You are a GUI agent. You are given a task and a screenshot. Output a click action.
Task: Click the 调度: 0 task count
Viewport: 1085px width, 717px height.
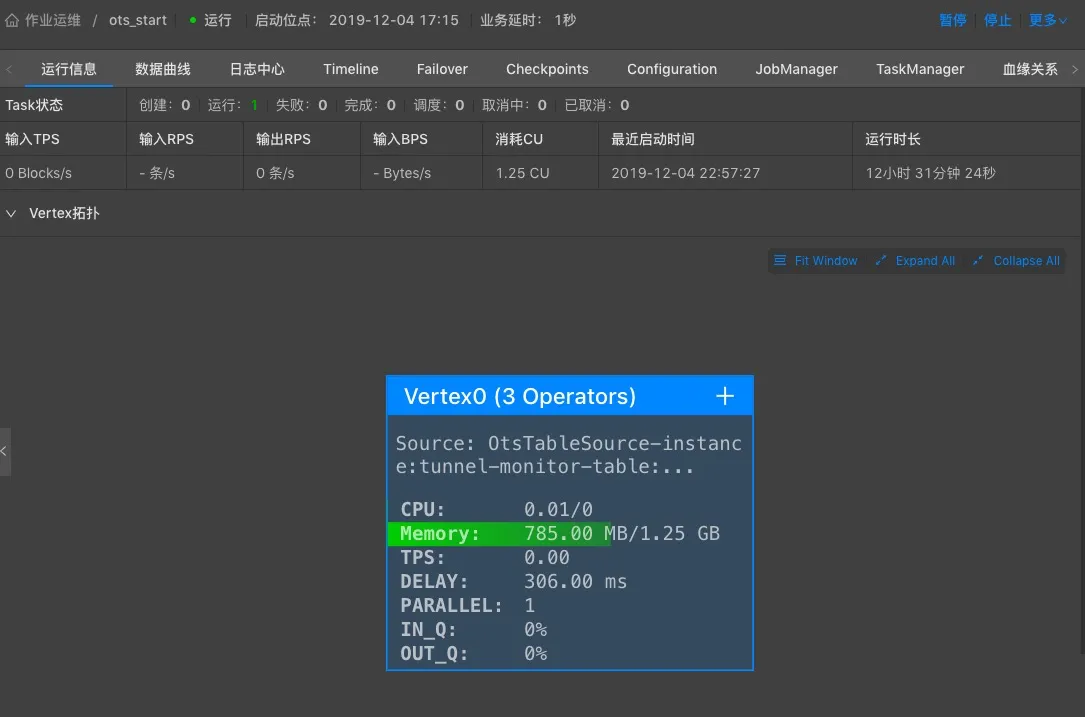439,105
